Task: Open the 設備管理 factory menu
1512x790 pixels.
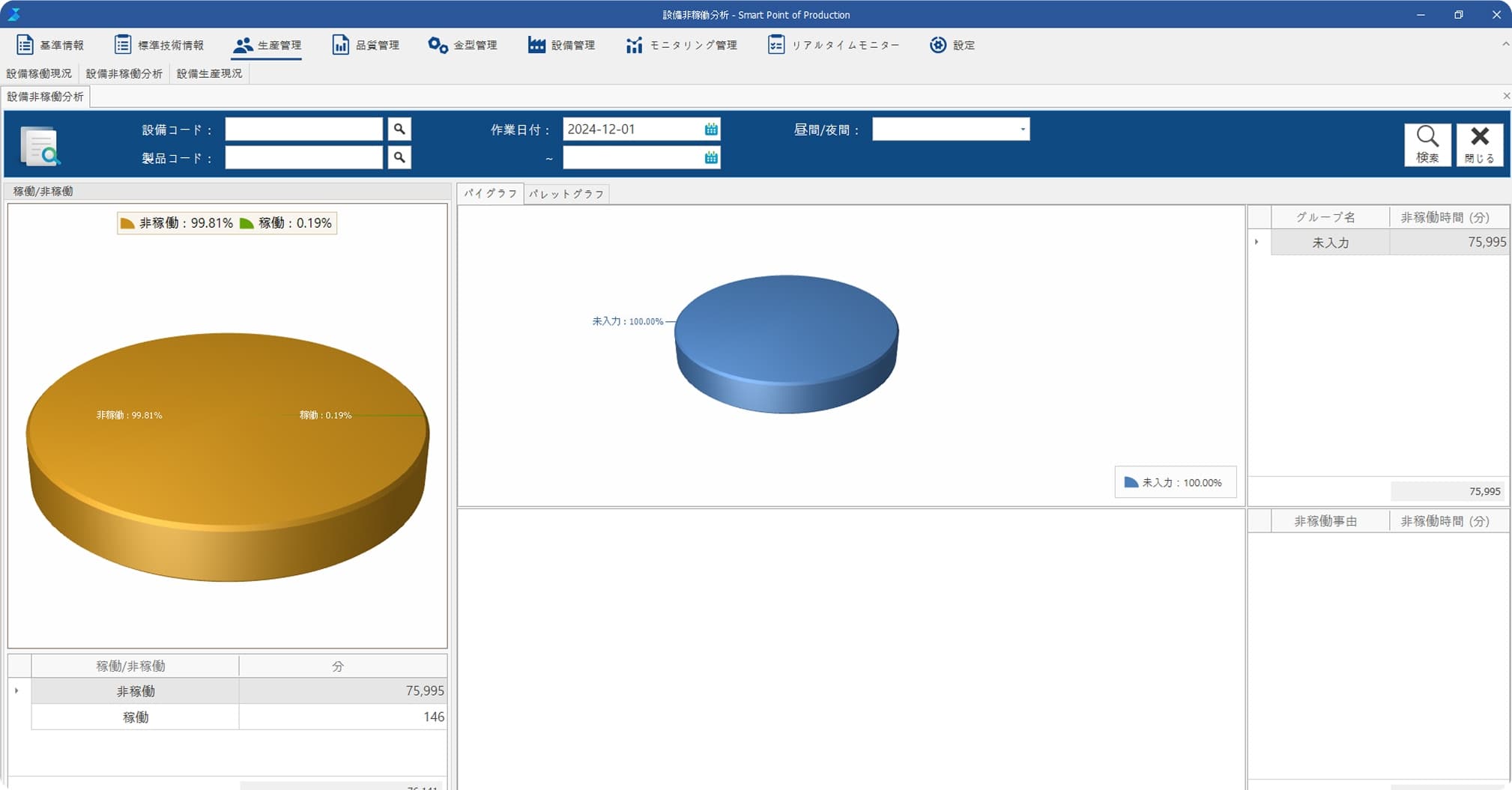Action: 561,45
